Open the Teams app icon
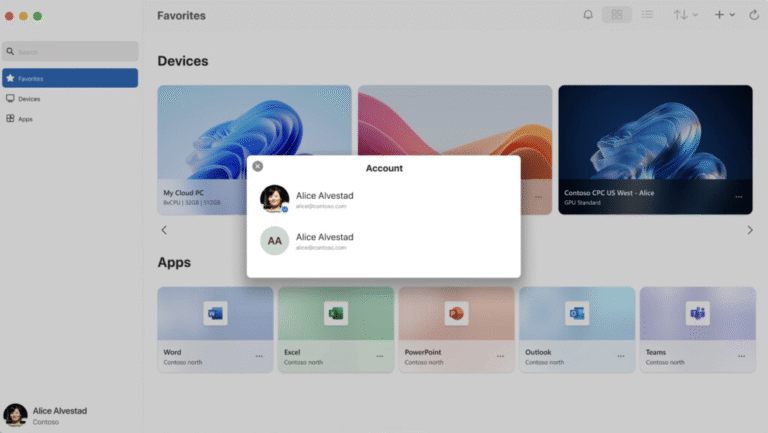The width and height of the screenshot is (768, 433). click(697, 313)
